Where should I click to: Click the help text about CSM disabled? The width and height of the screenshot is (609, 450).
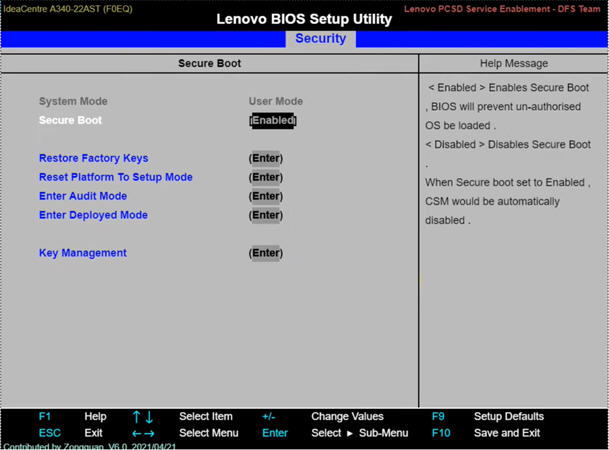[x=508, y=202]
